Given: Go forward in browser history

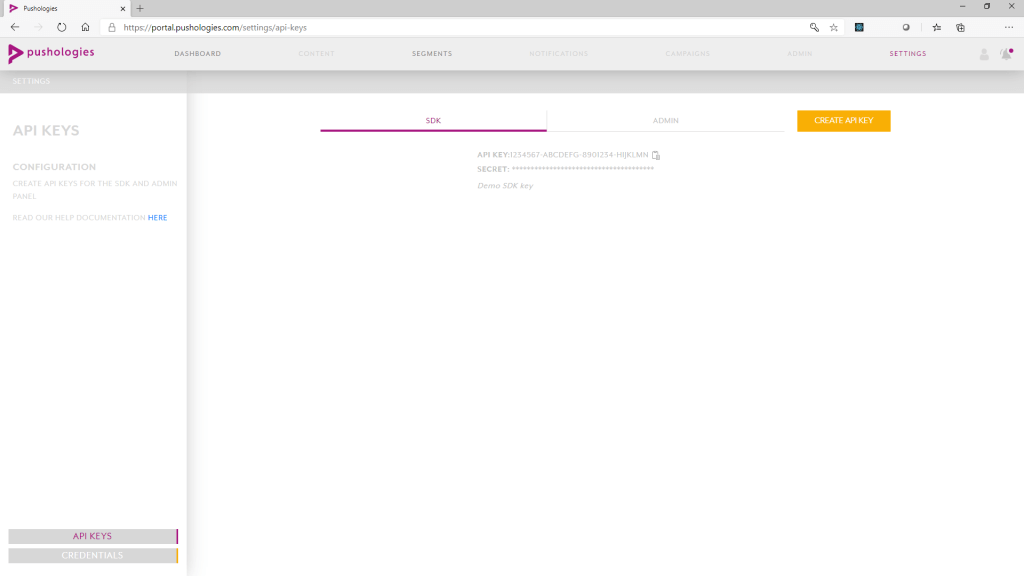Looking at the screenshot, I should click(x=38, y=27).
